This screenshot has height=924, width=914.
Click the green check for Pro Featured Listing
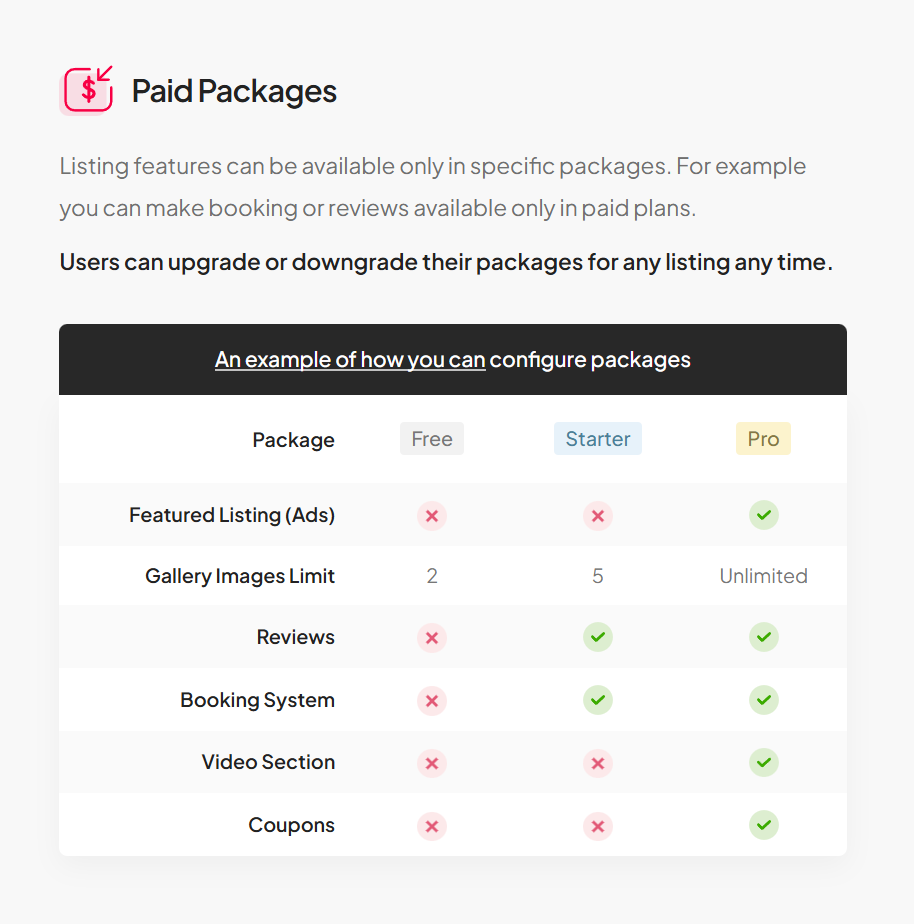coord(763,515)
